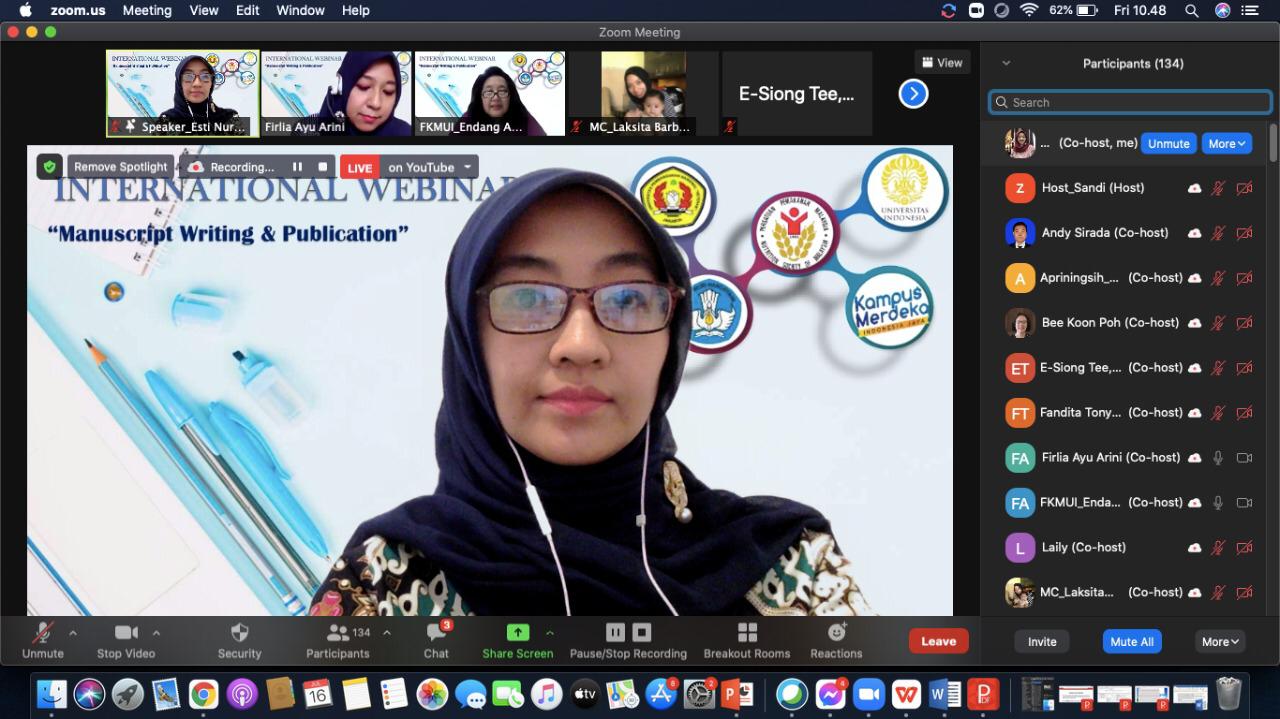Open the View menu in the menu bar
Screen dimensions: 1280x719
204,10
